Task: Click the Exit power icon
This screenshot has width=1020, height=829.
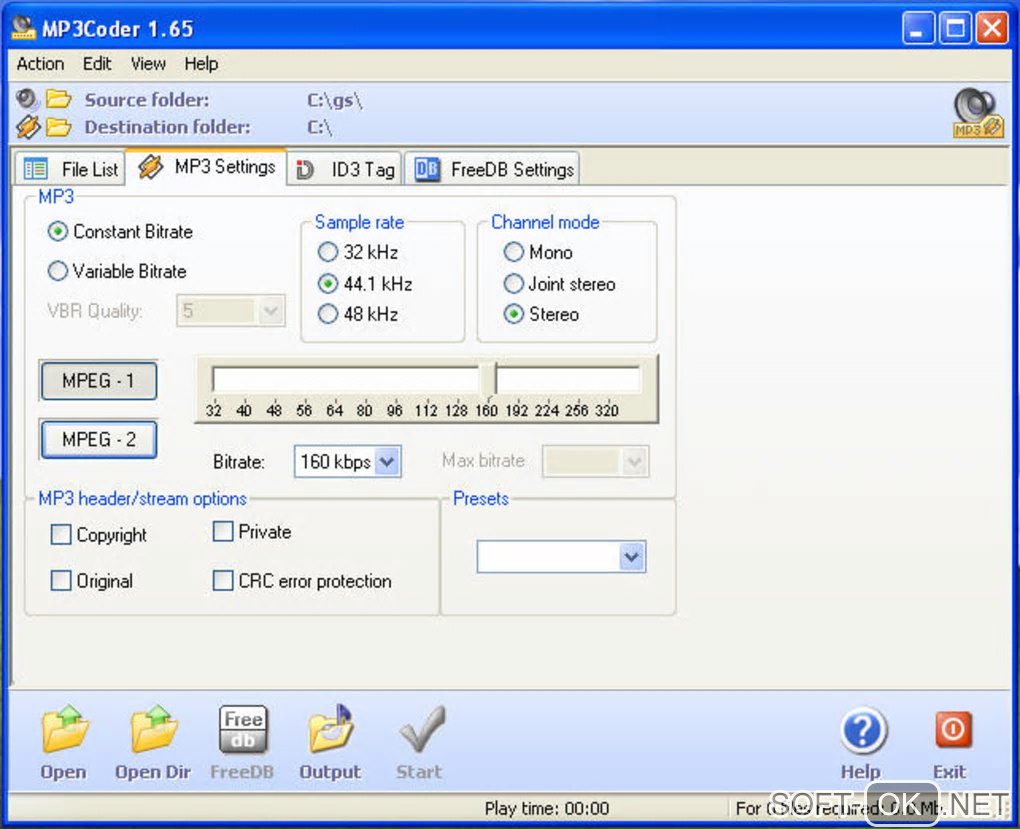Action: click(x=953, y=729)
